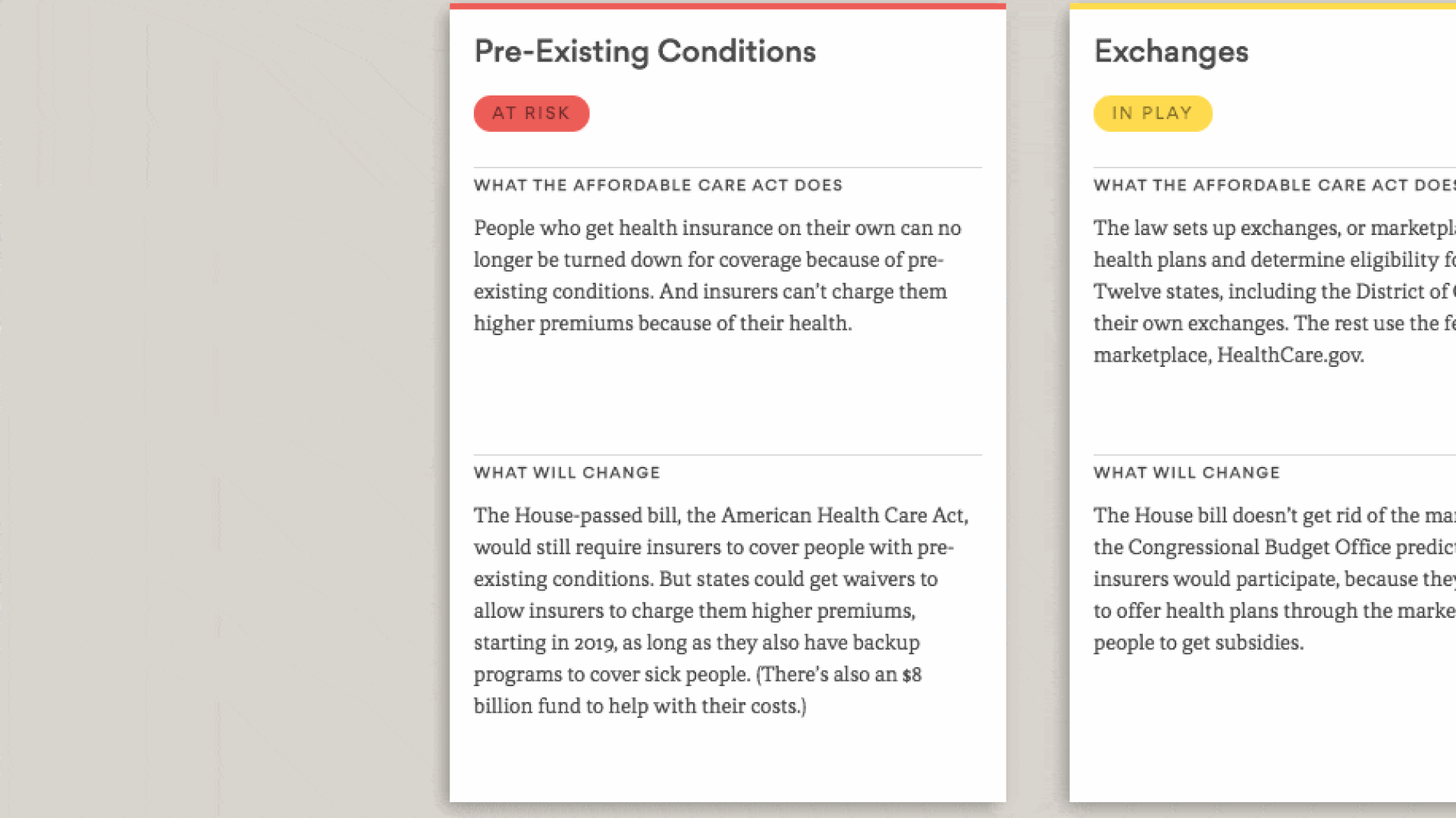This screenshot has height=818, width=1456.
Task: Click the Congressional Budget Office paragraph
Action: click(x=1274, y=578)
